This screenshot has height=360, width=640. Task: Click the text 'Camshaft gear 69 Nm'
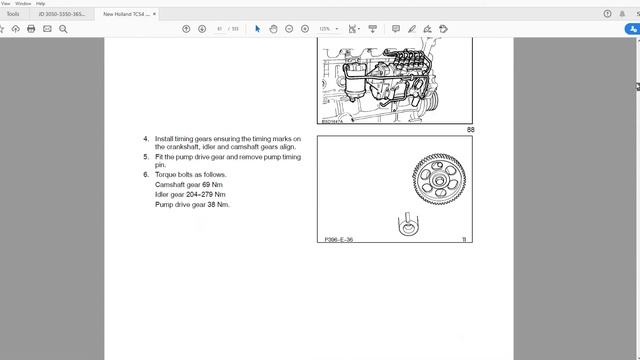pos(189,185)
